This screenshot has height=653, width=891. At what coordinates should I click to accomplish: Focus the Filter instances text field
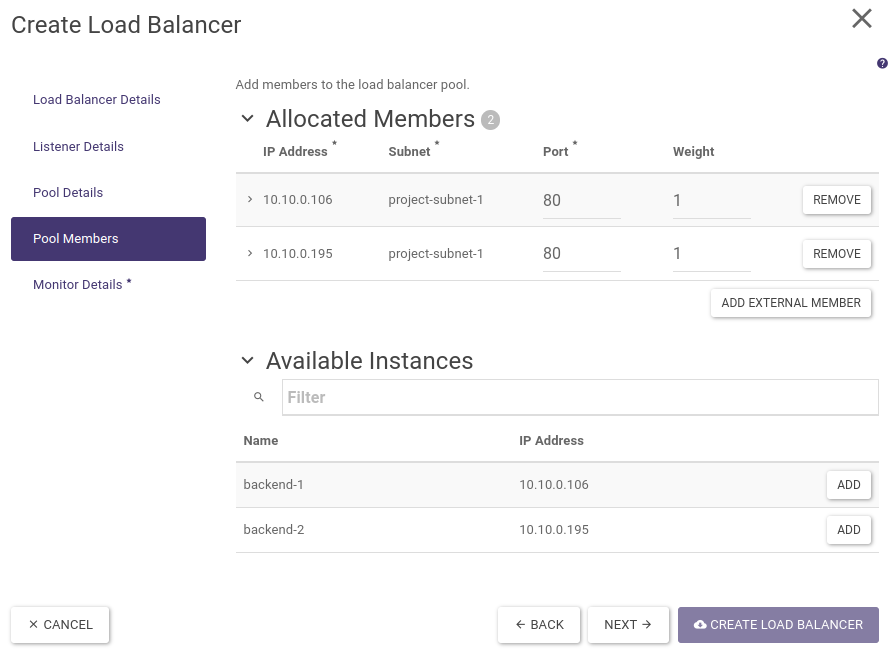pos(579,397)
